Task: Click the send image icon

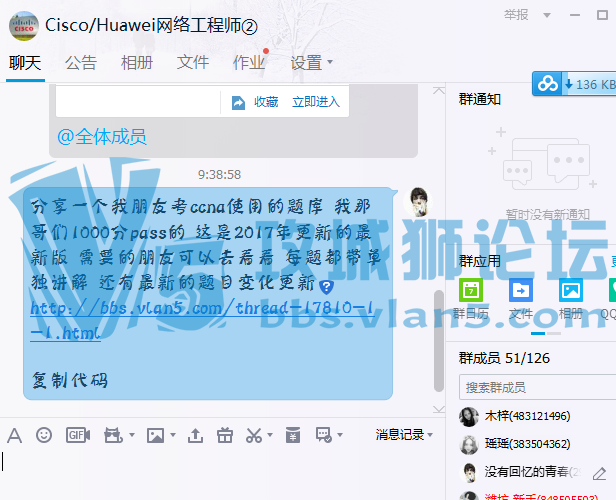Action: (155, 435)
